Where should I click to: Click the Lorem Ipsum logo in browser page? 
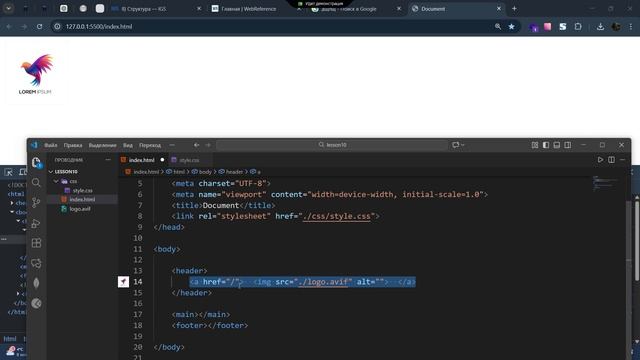click(x=36, y=74)
